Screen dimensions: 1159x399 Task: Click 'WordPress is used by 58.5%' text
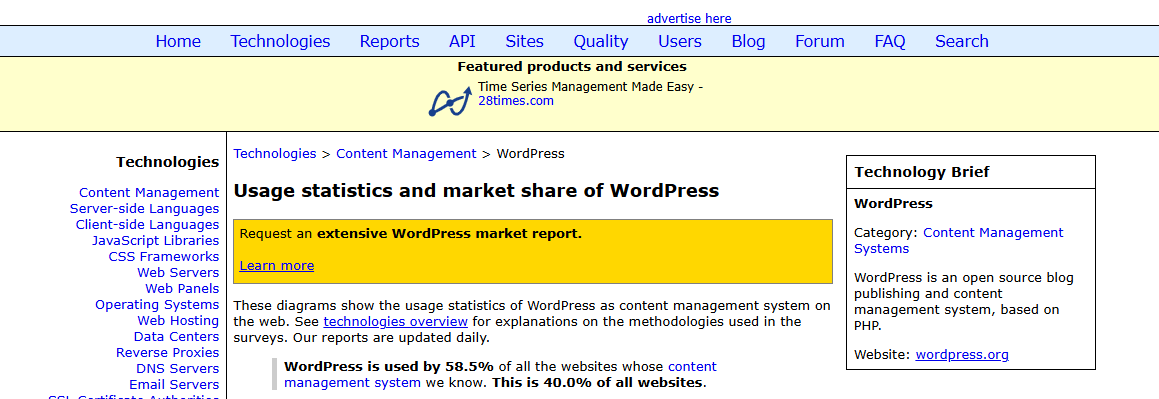click(389, 366)
